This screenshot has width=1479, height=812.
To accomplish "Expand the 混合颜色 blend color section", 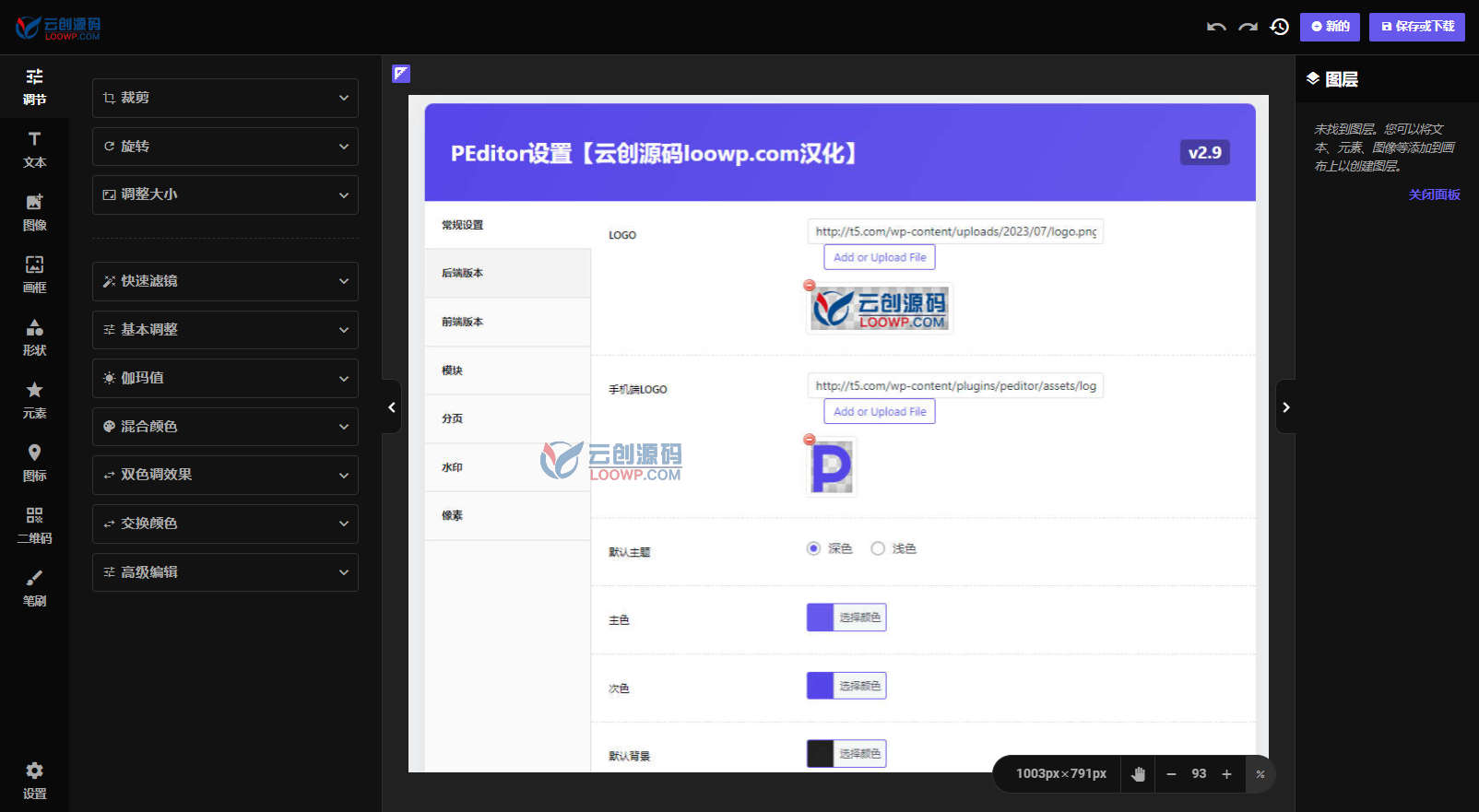I will pos(225,427).
